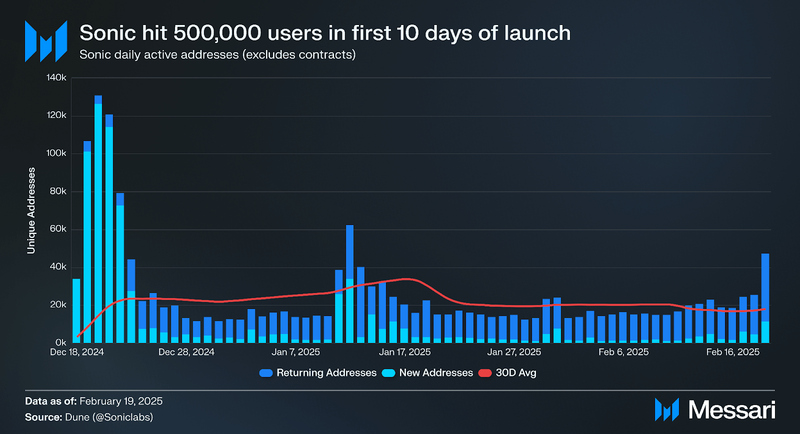Click the Dec 28, 2024 date label

point(186,352)
